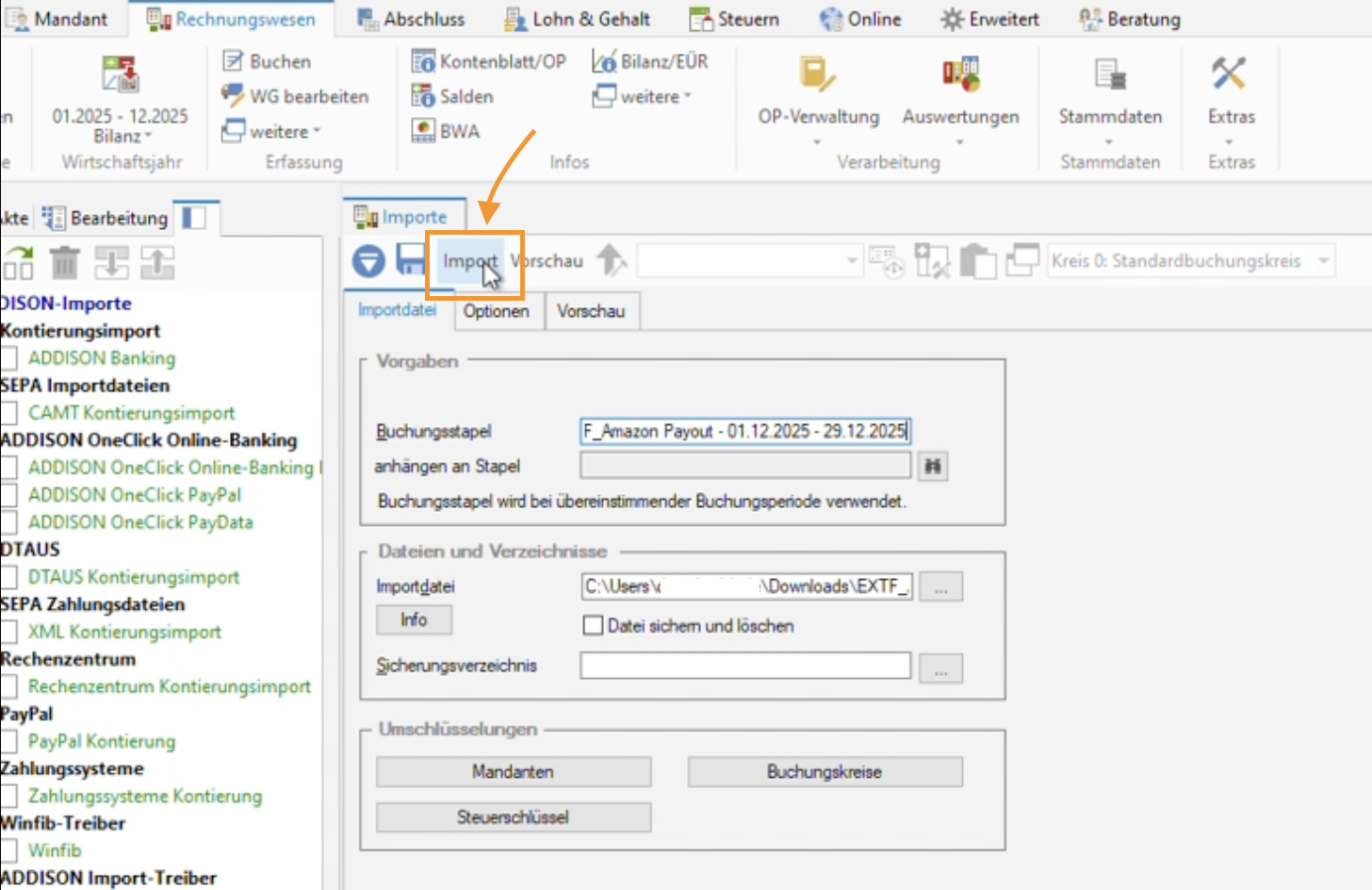Click the blue filter funnel icon
This screenshot has height=890, width=1372.
(368, 260)
